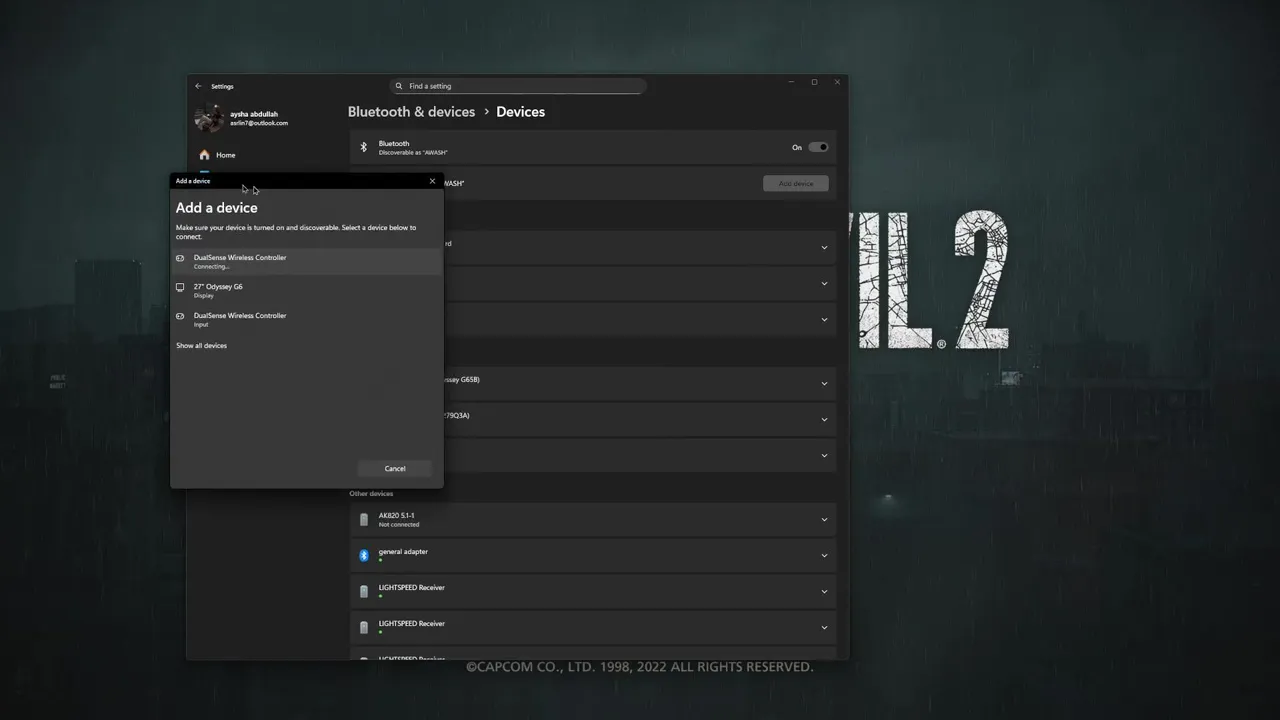
Task: Click the AK820 Not connected status text
Action: point(399,524)
